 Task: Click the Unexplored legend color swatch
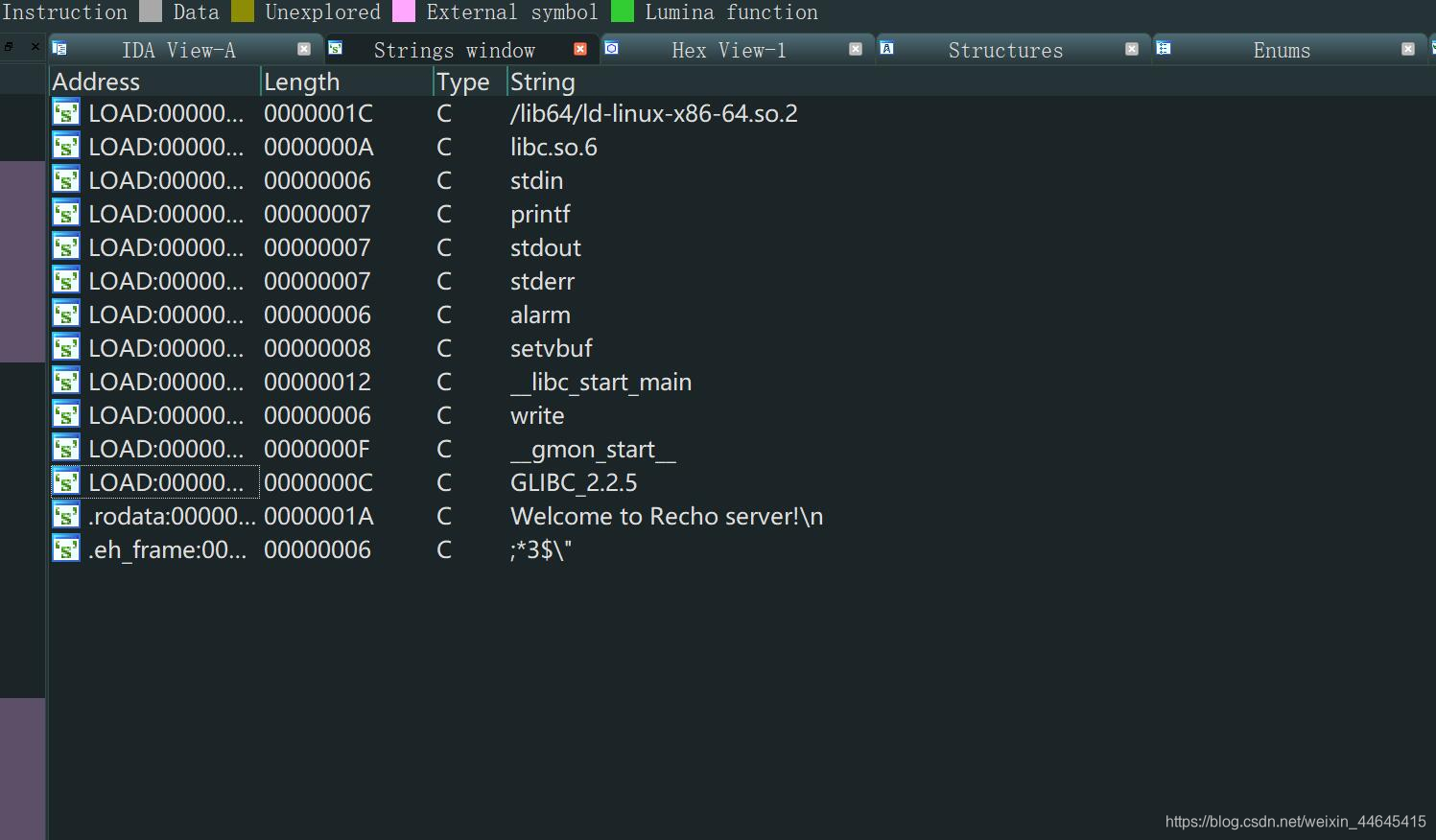[243, 12]
